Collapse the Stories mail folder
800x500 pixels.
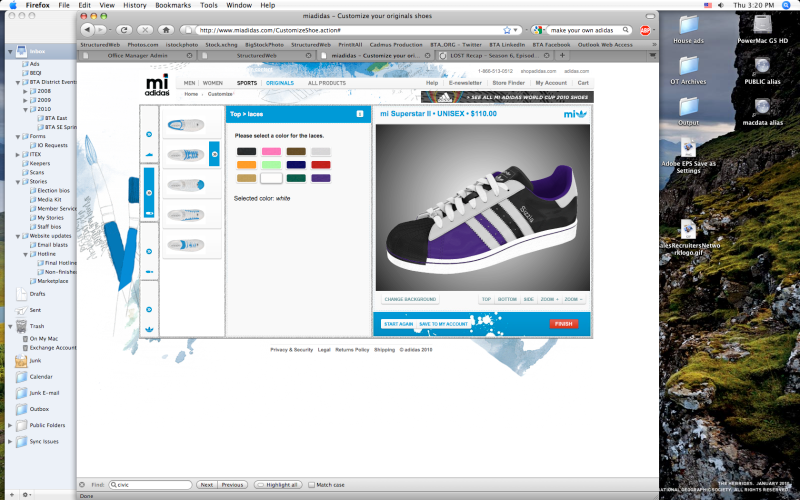pos(18,182)
